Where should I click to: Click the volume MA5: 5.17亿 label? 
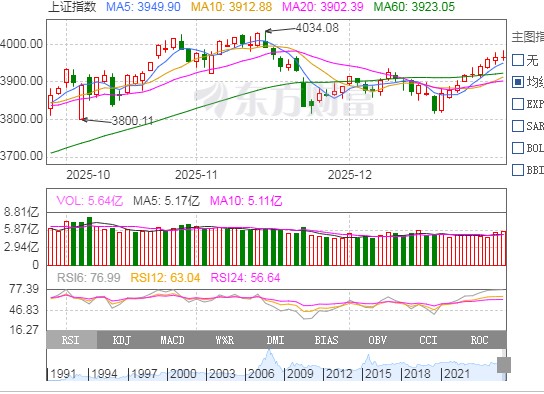pyautogui.click(x=167, y=201)
